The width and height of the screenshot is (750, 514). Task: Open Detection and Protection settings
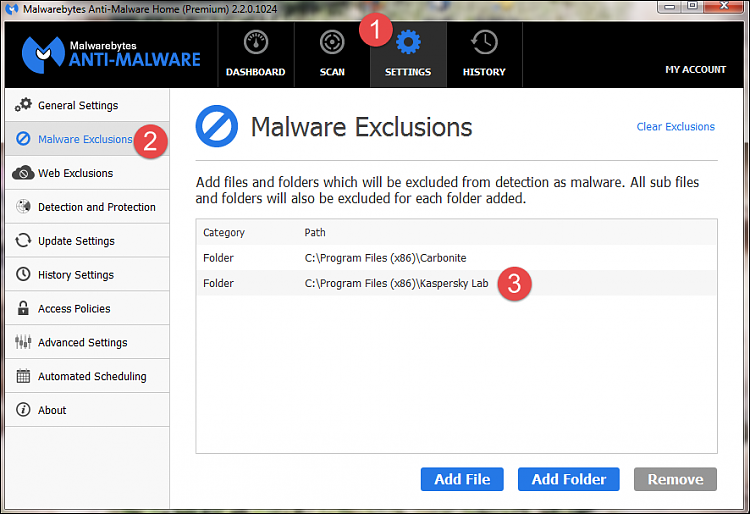(x=87, y=207)
